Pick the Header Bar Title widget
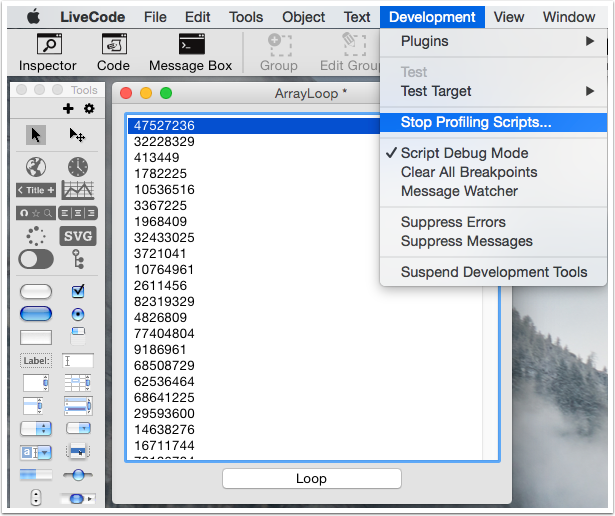This screenshot has width=615, height=516. tap(36, 190)
